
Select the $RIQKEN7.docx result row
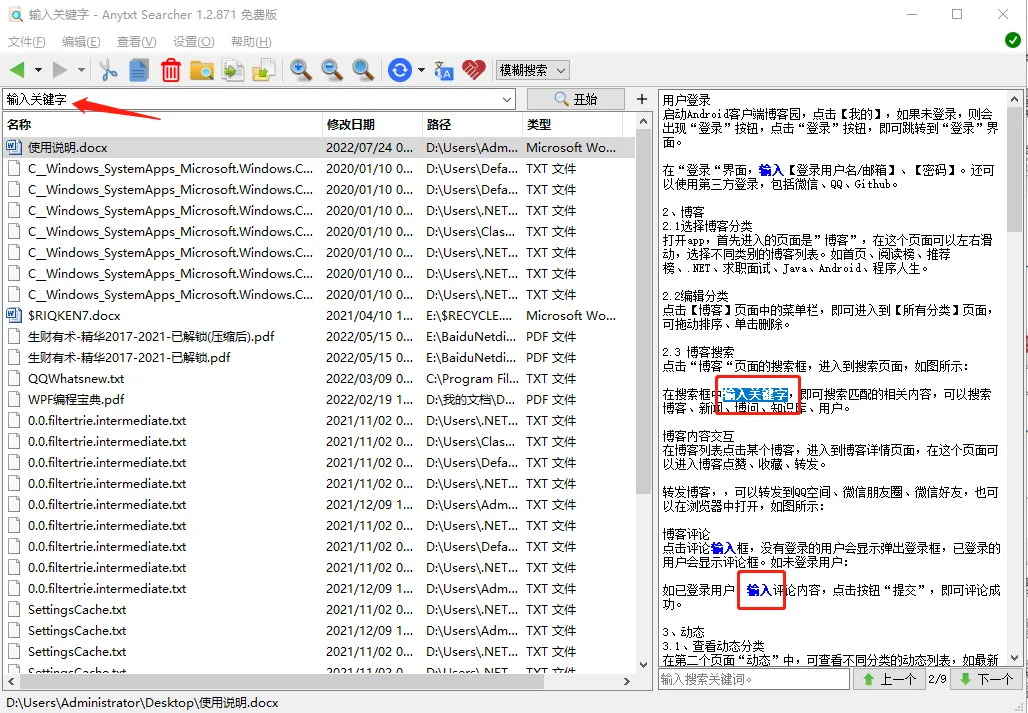[319, 315]
